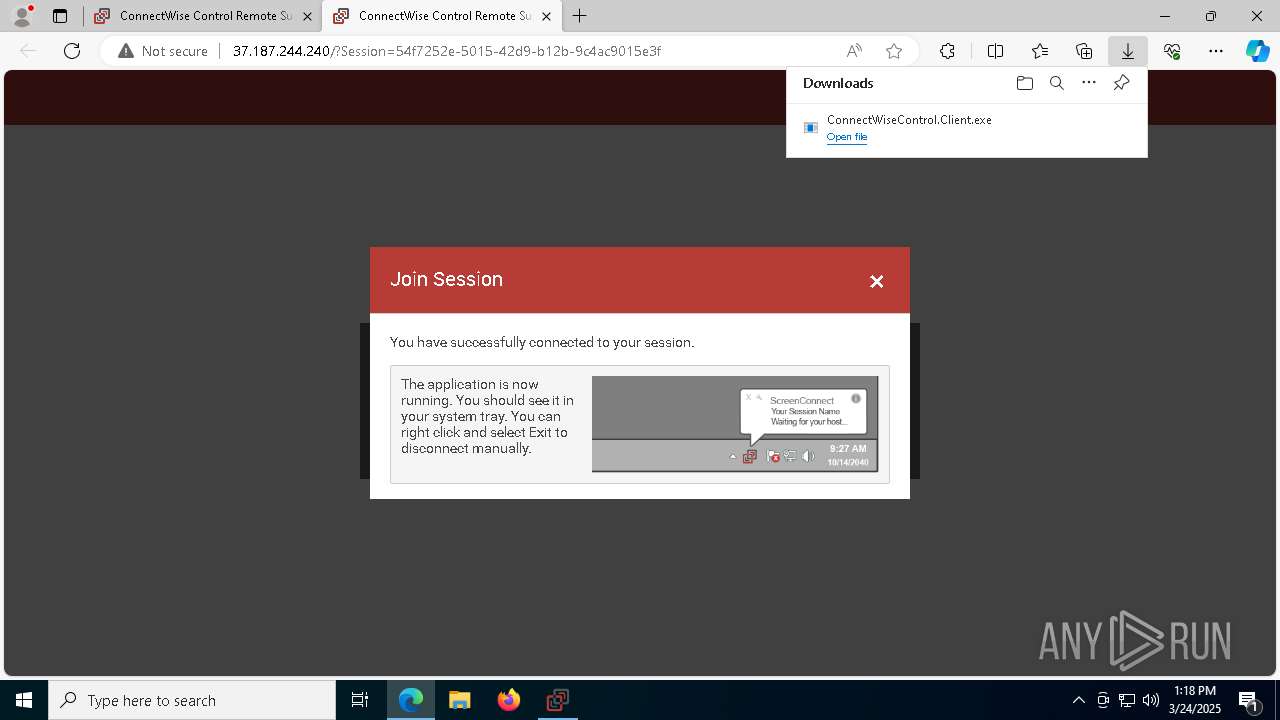Click ConnectWiseControl.Client.exe file name in Downloads

pyautogui.click(x=909, y=120)
